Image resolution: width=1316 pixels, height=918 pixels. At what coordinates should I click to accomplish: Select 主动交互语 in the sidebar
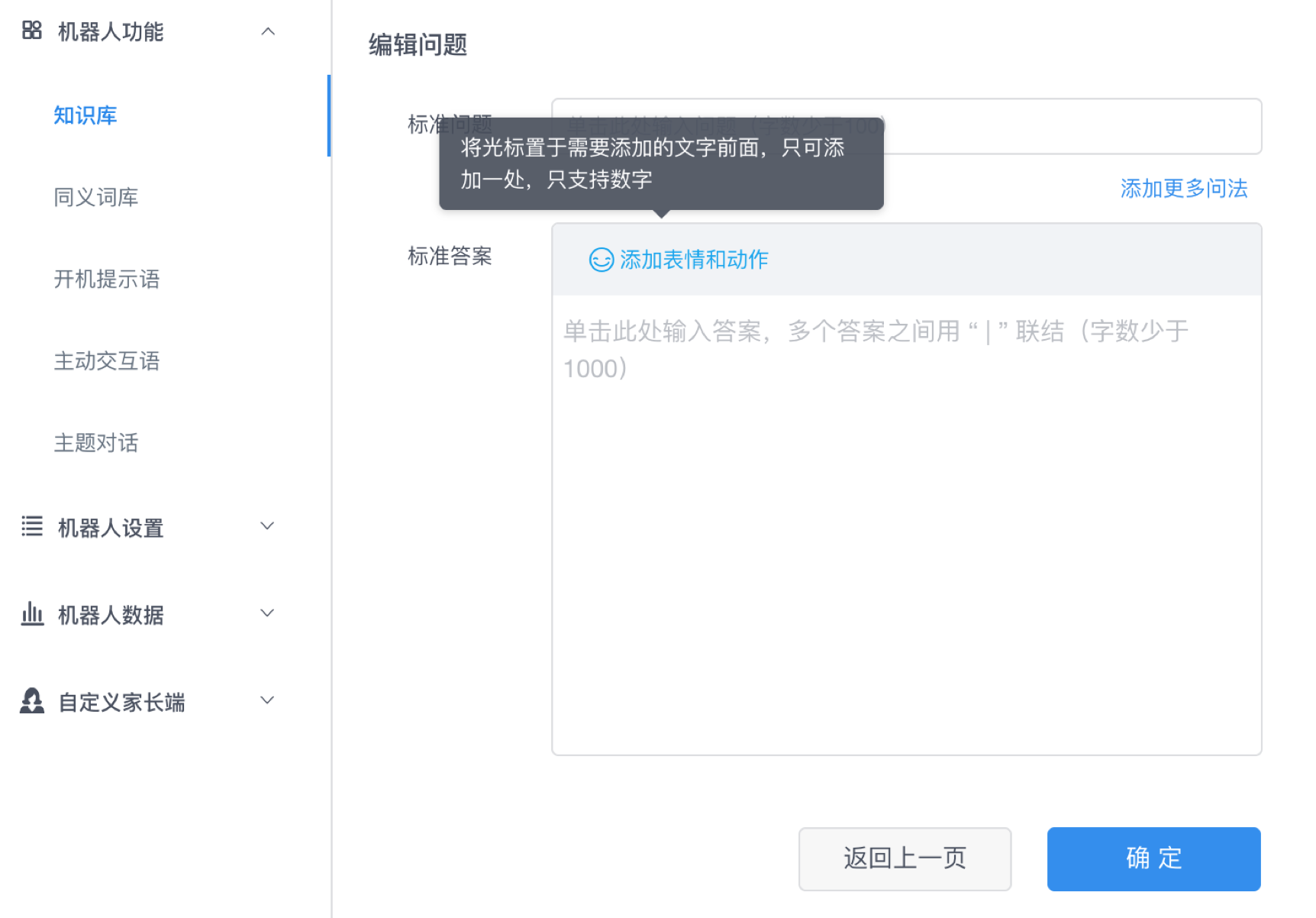click(x=107, y=361)
